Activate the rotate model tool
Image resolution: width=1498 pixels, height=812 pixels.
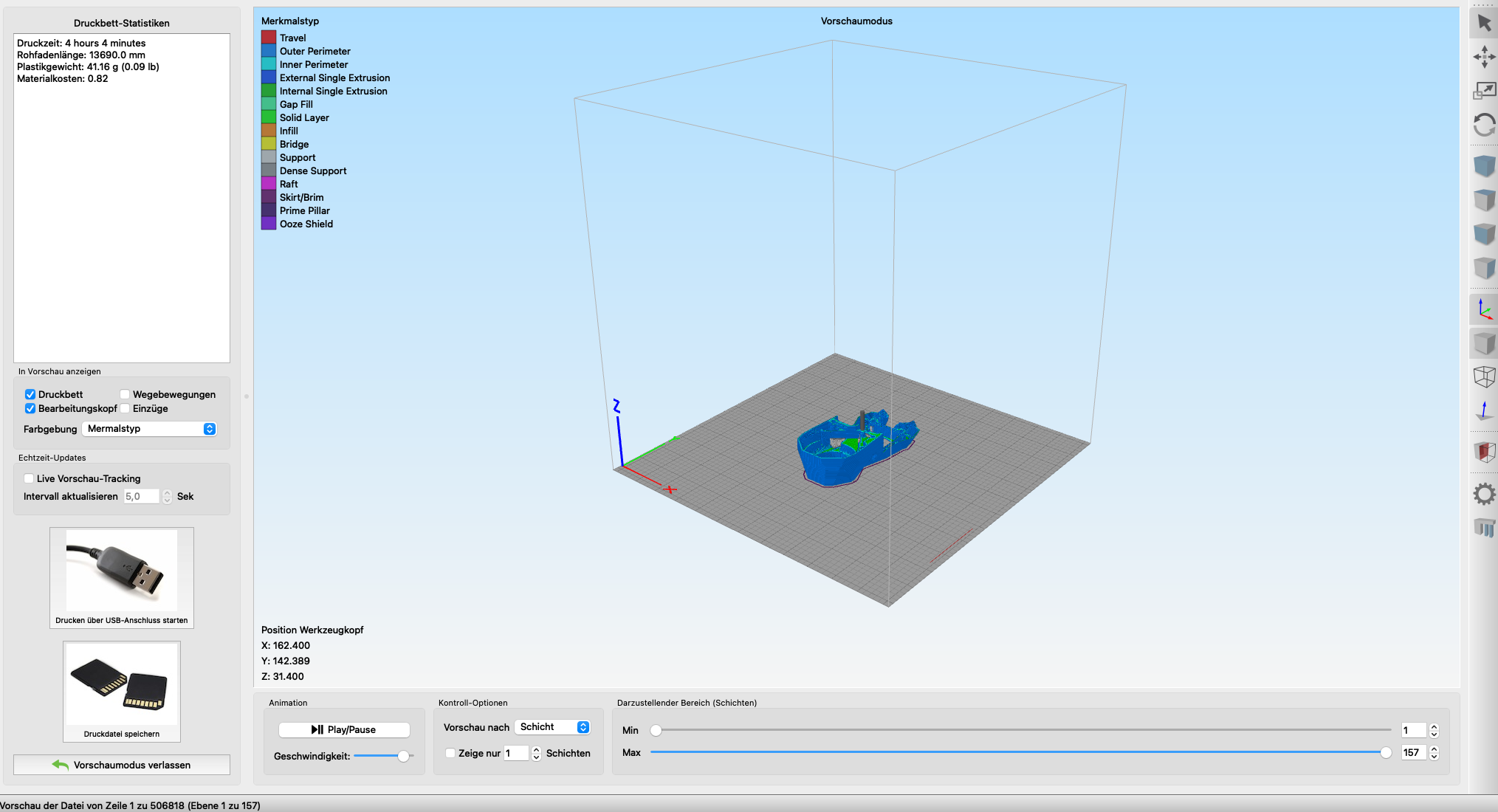(x=1484, y=125)
